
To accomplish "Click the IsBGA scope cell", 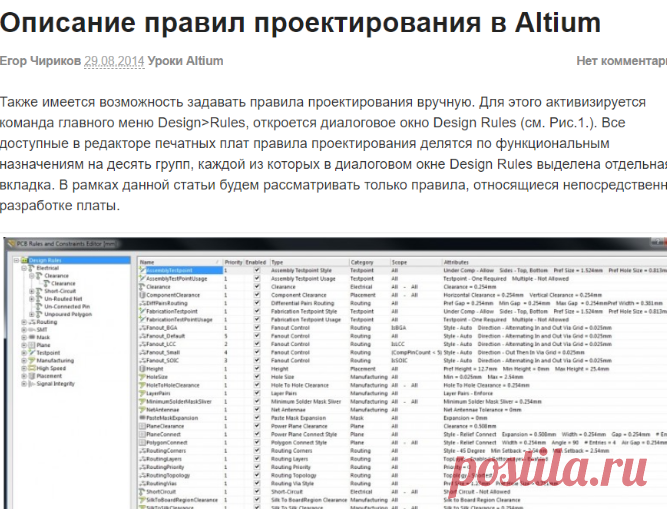I will coord(399,327).
